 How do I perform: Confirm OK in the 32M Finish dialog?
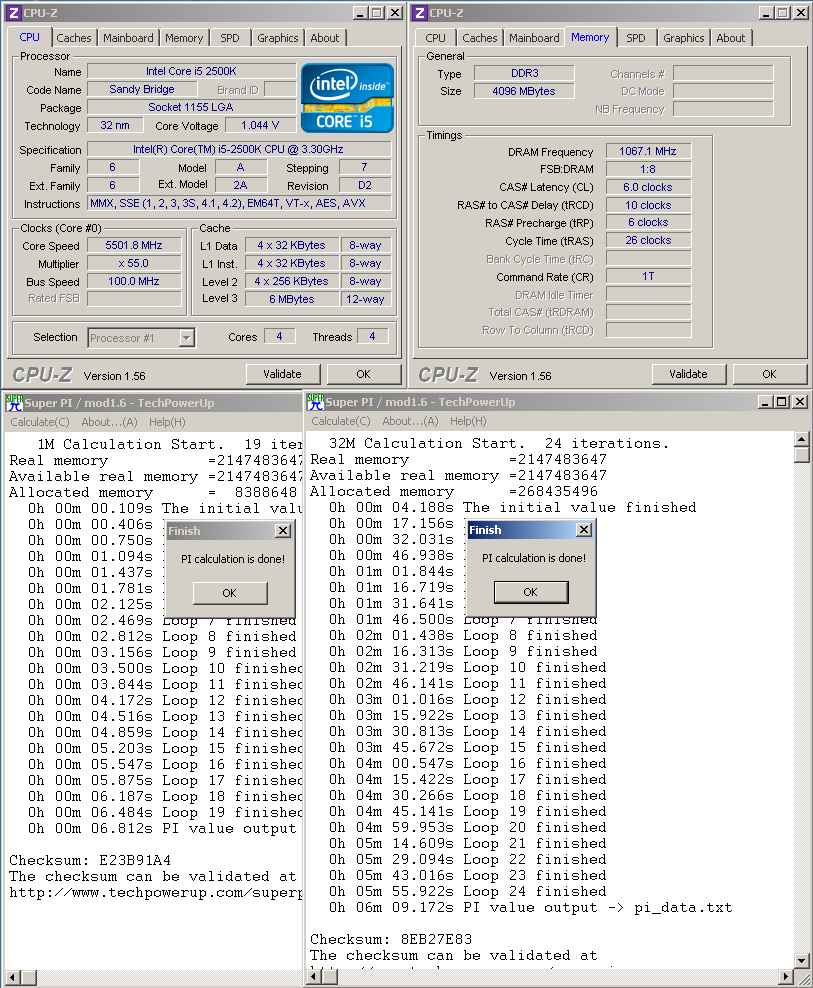(x=531, y=592)
